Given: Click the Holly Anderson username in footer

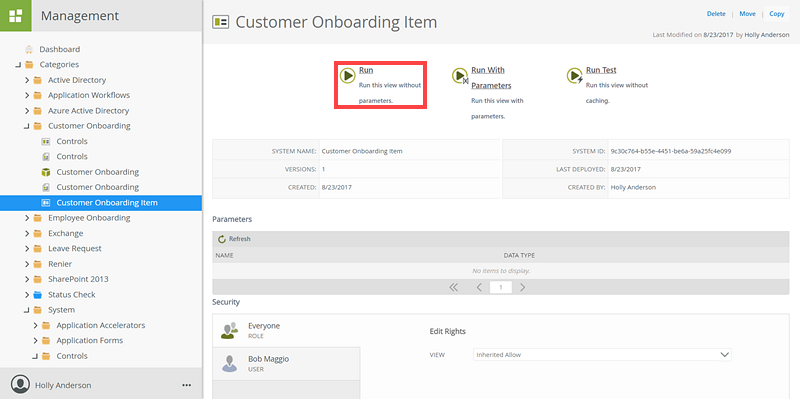Looking at the screenshot, I should [63, 385].
